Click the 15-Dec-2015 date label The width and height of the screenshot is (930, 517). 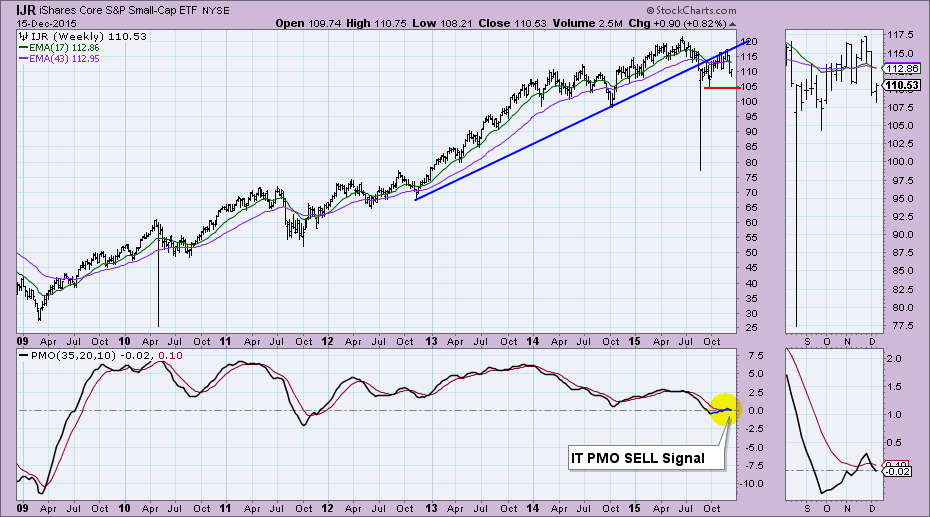[x=46, y=24]
